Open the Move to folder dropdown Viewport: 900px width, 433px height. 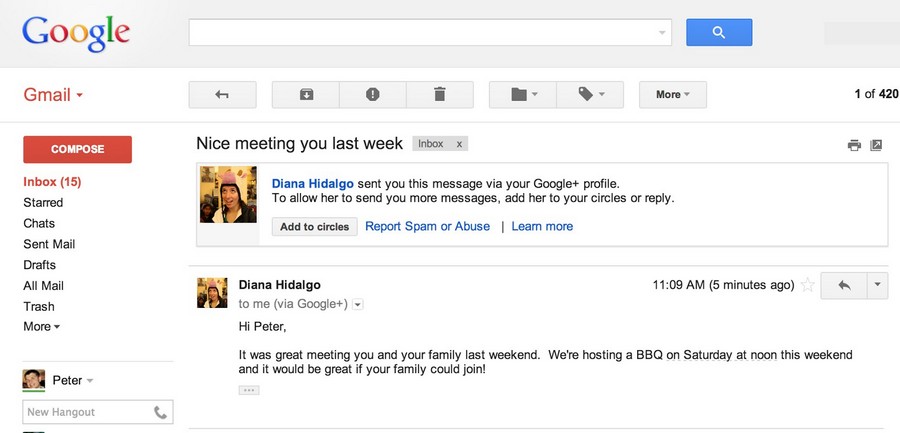(523, 95)
